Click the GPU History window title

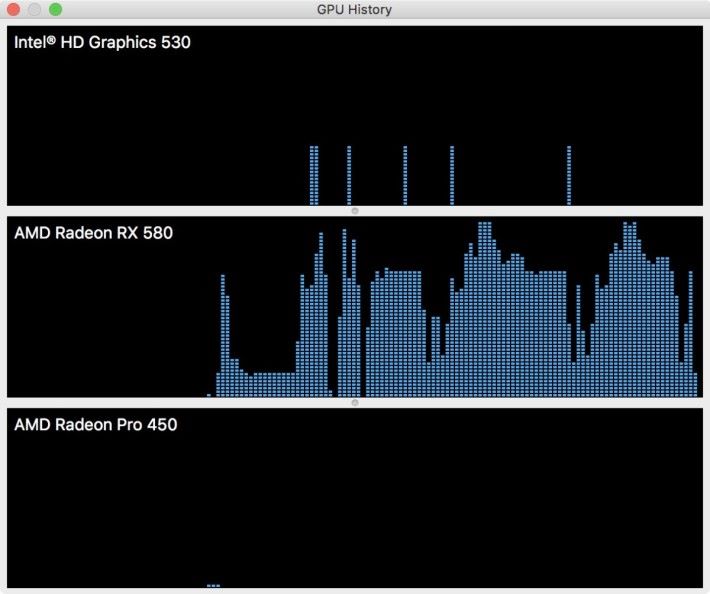point(355,10)
